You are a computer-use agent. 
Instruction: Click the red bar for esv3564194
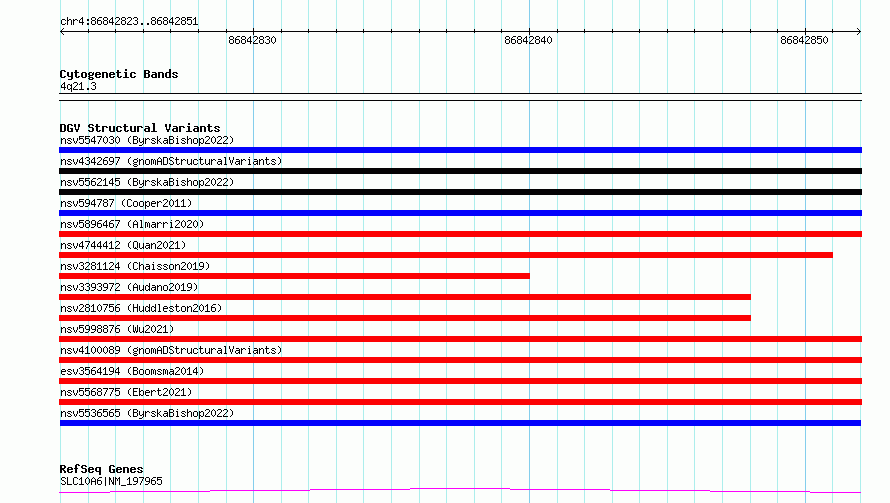coord(460,381)
